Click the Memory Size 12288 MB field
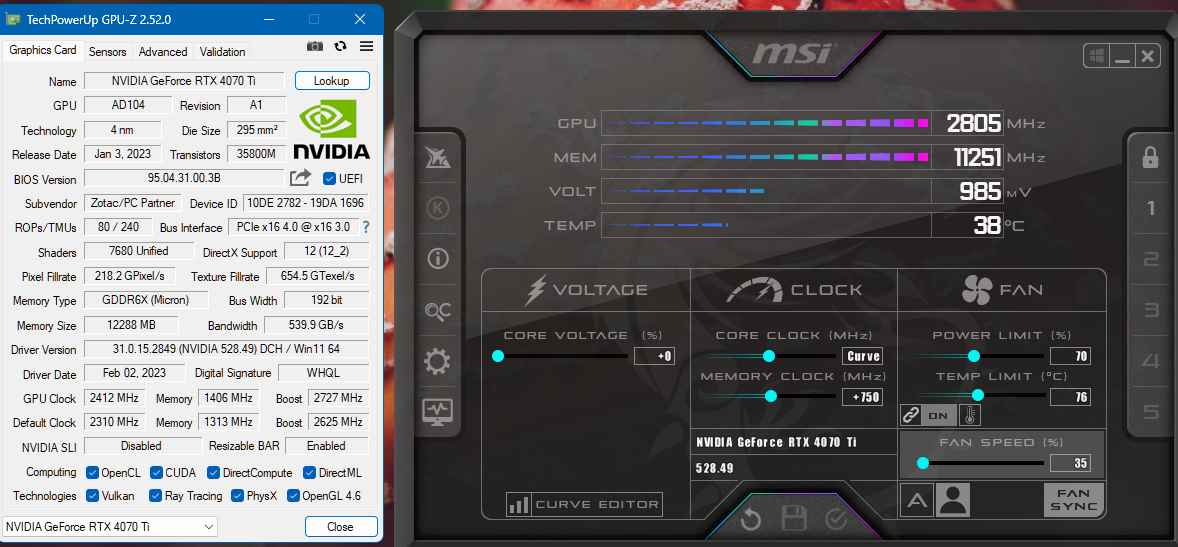 pyautogui.click(x=131, y=325)
